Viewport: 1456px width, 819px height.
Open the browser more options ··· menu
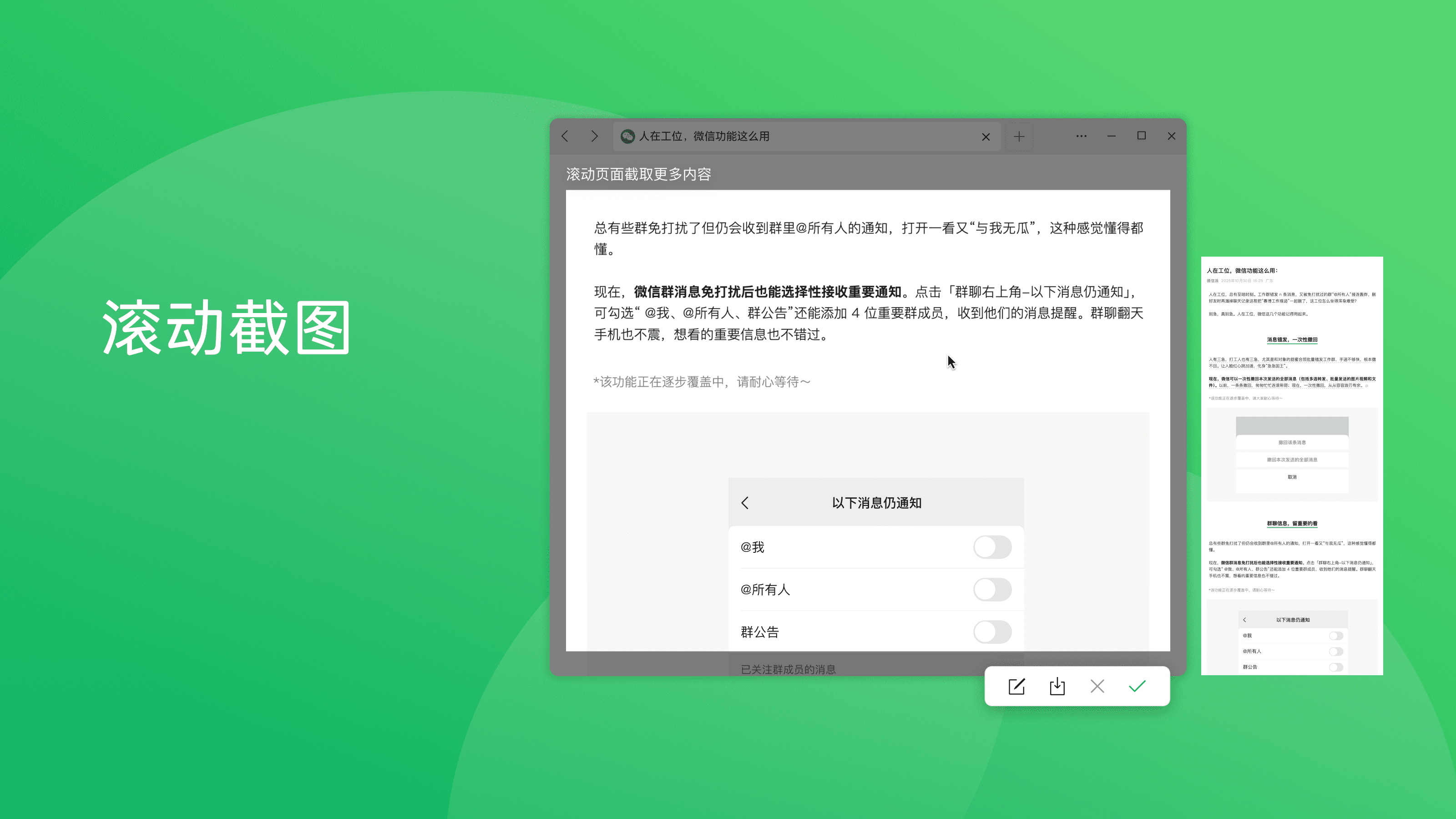click(1080, 136)
